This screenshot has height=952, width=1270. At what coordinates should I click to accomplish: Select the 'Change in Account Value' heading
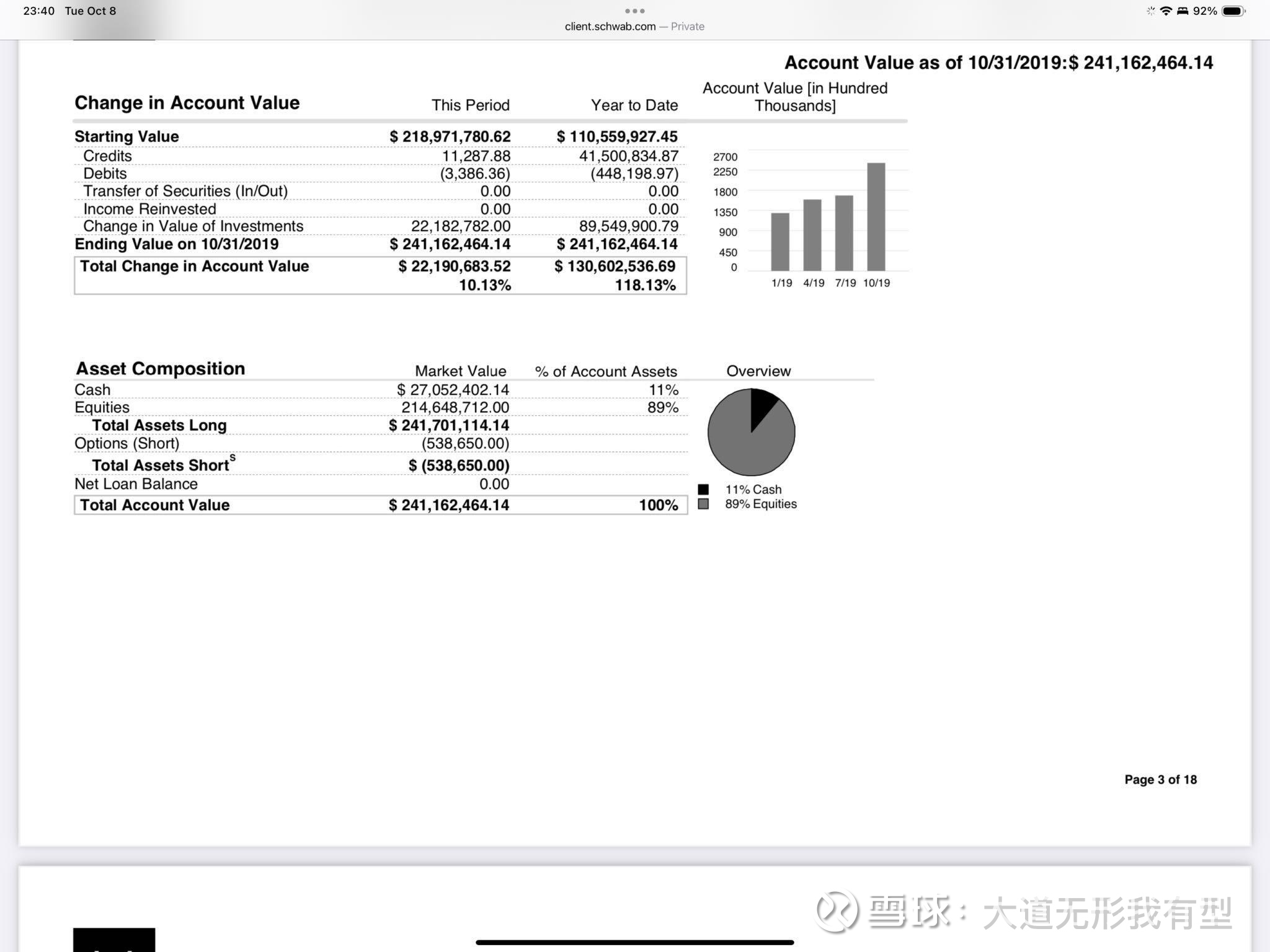187,103
